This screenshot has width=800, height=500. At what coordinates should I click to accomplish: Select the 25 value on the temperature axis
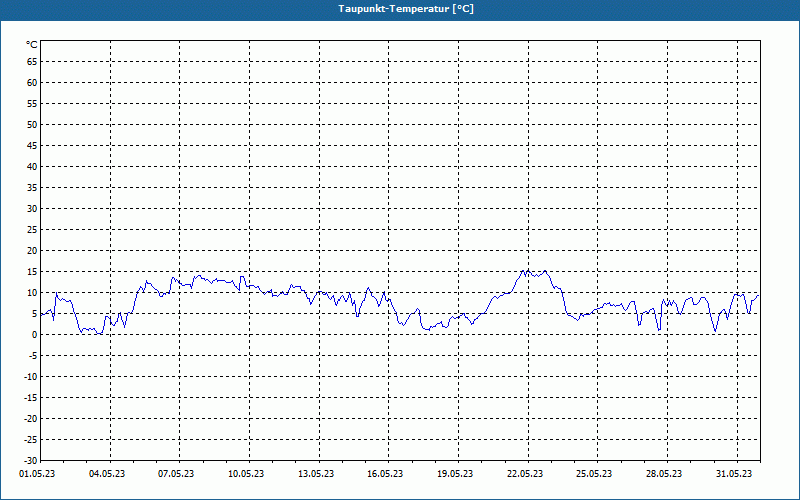(x=32, y=230)
